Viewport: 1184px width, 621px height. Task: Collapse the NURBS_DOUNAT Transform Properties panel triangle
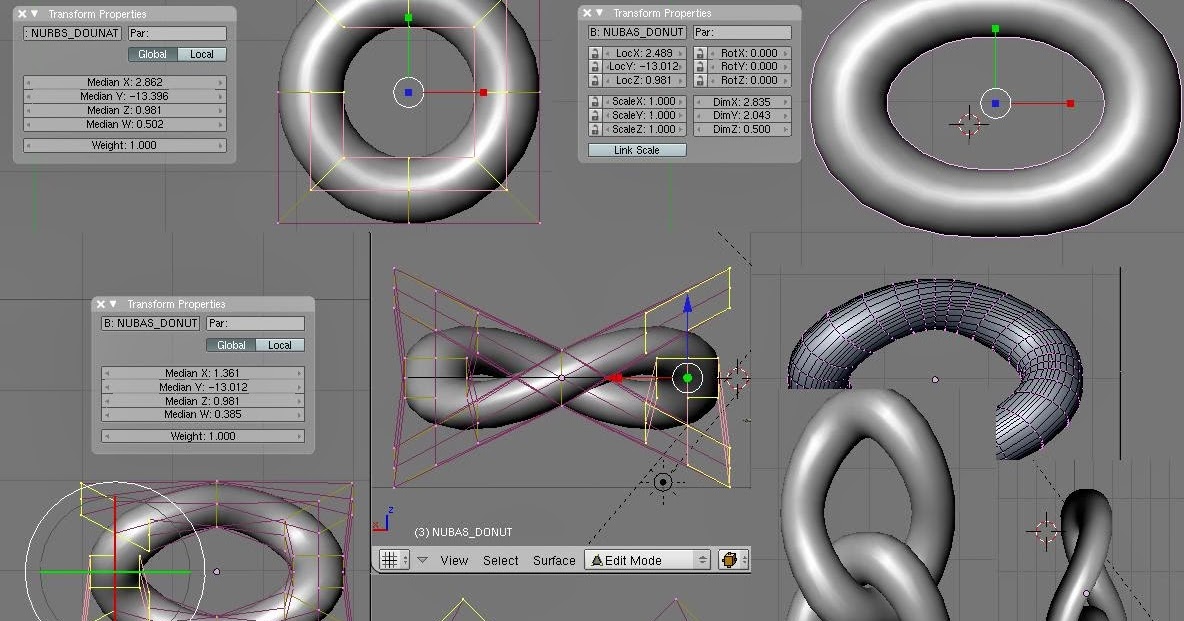[35, 14]
